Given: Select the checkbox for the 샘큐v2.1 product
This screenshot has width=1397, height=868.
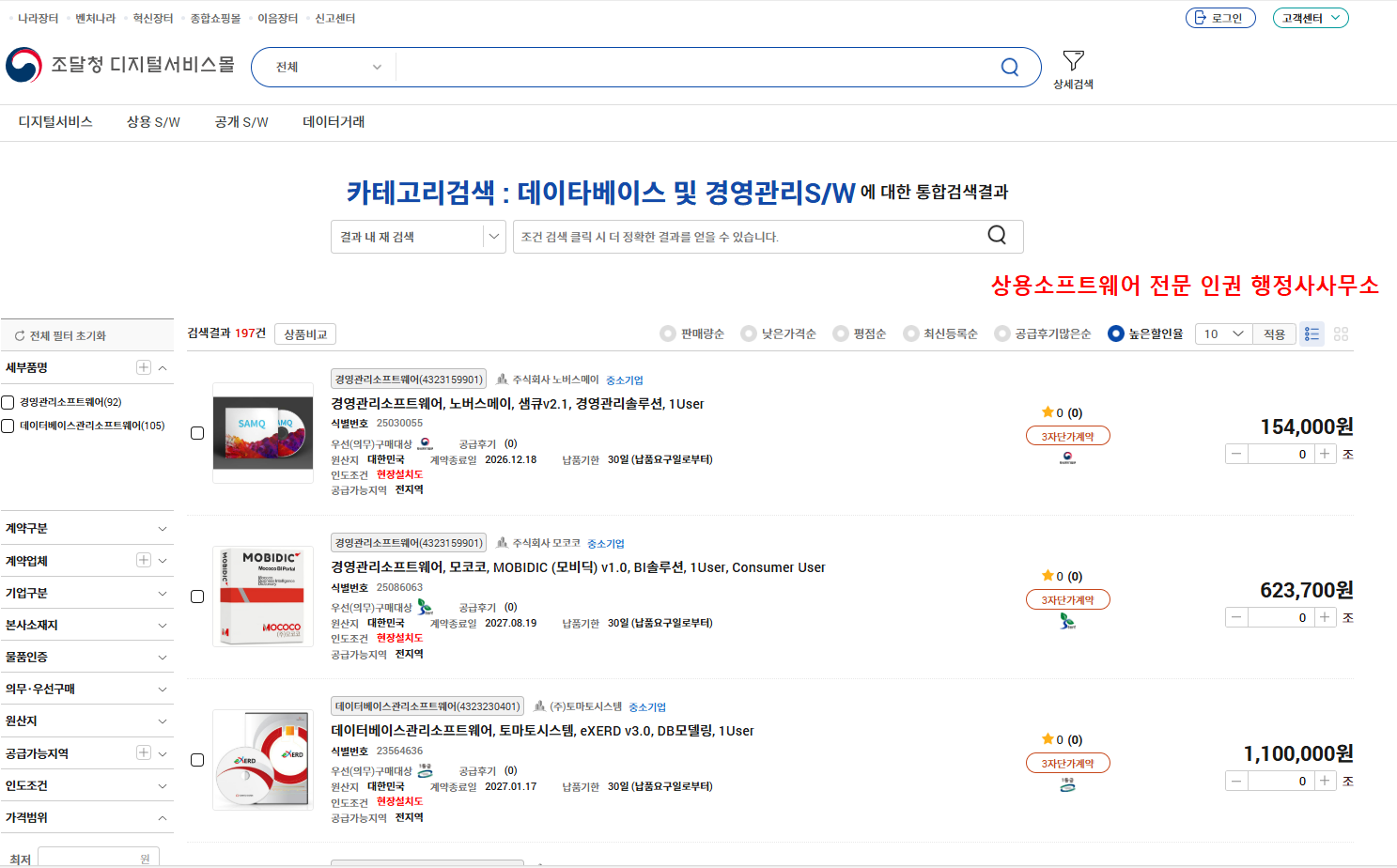Looking at the screenshot, I should tap(197, 433).
